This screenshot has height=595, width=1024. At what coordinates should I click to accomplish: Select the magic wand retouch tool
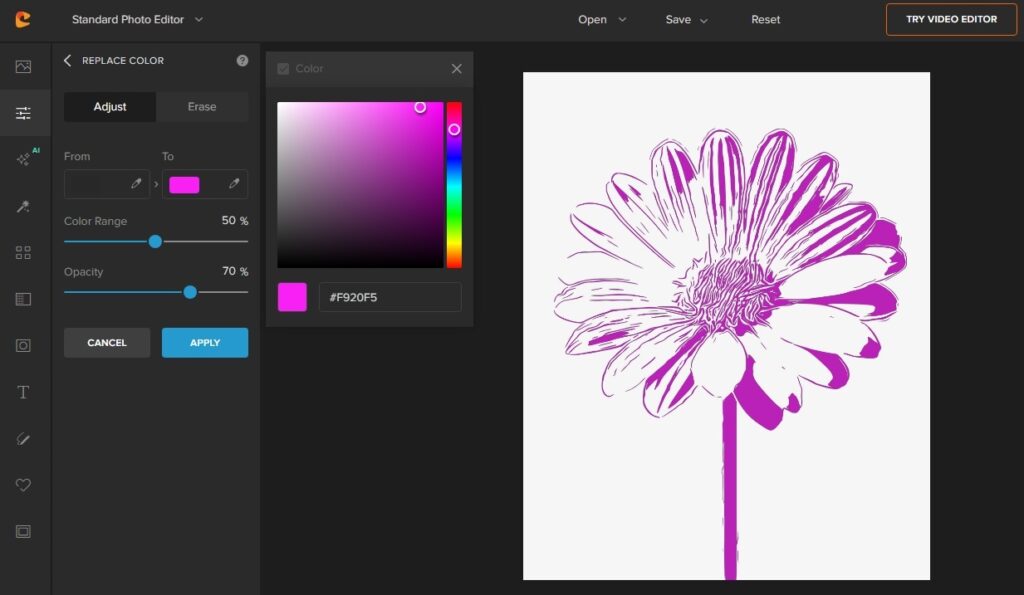coord(23,206)
